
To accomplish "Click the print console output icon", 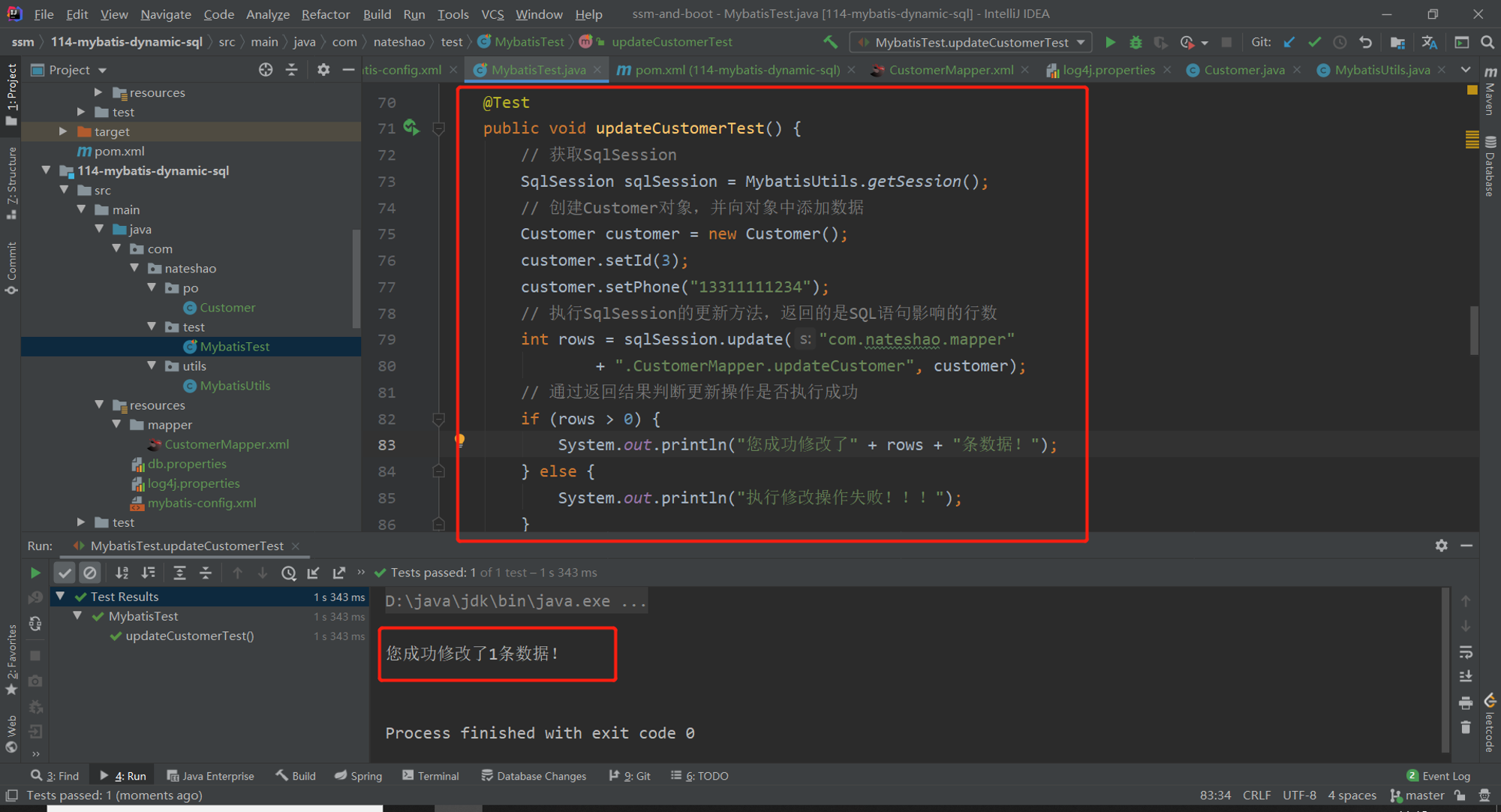I will 1466,702.
